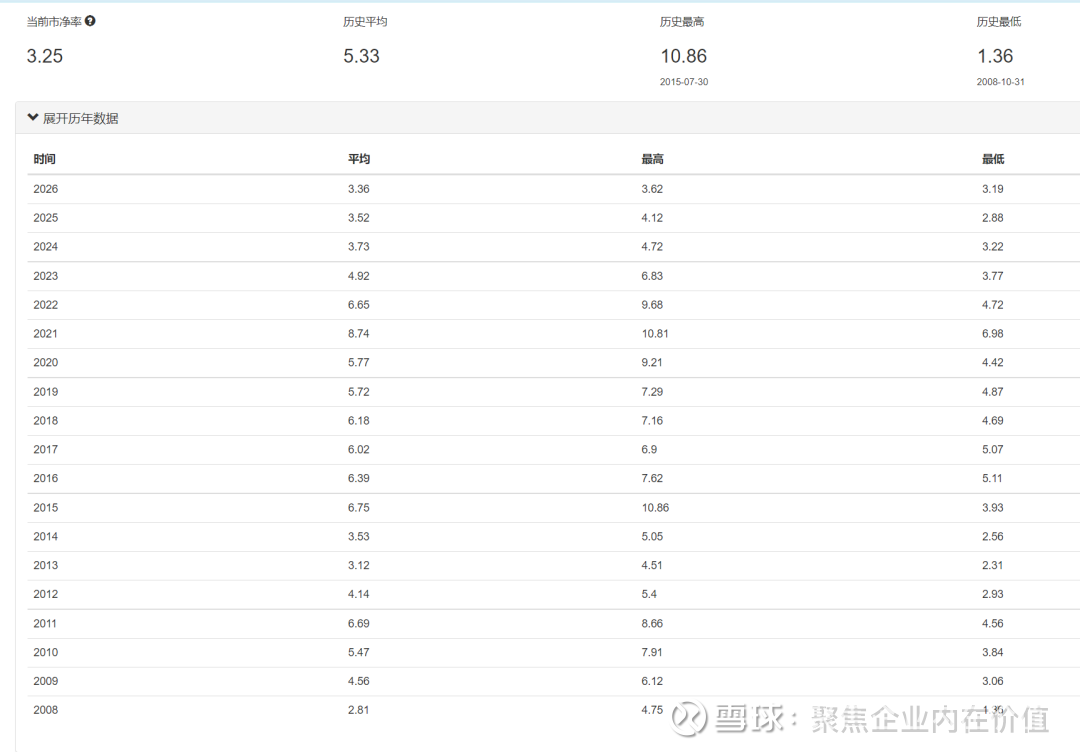Click the 历史最高 date 2015-07-30
1080x752 pixels.
[684, 82]
